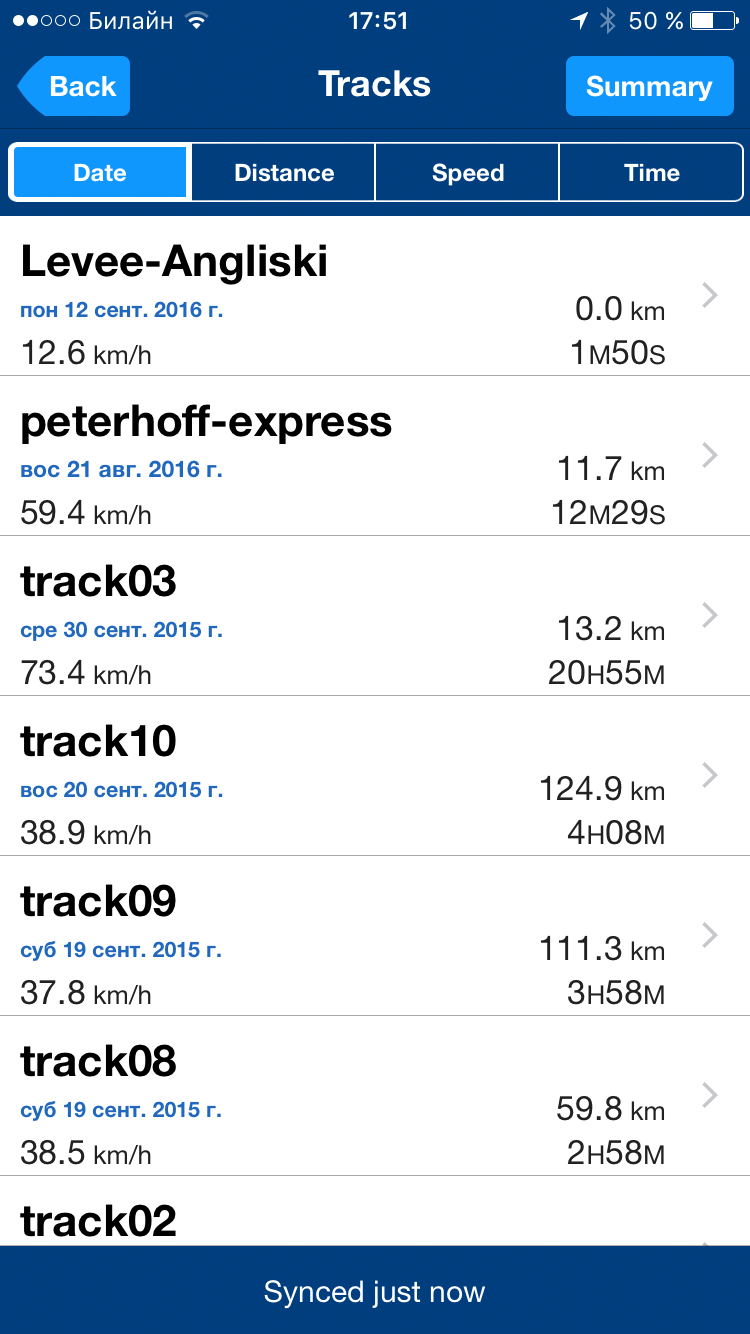The image size is (750, 1334).
Task: Select the Time sort tab
Action: (651, 173)
